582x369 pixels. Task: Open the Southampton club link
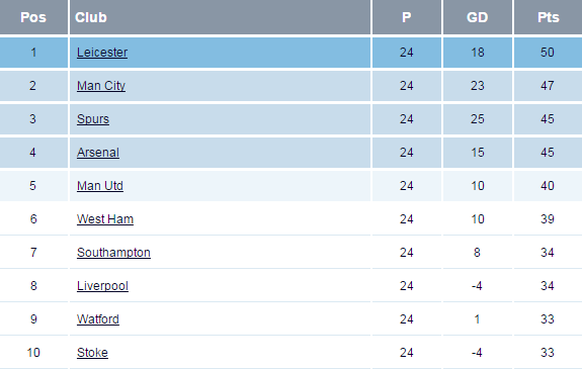pyautogui.click(x=114, y=252)
